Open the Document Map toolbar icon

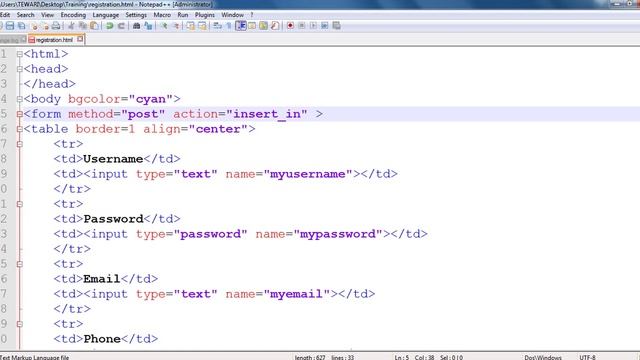(263, 26)
